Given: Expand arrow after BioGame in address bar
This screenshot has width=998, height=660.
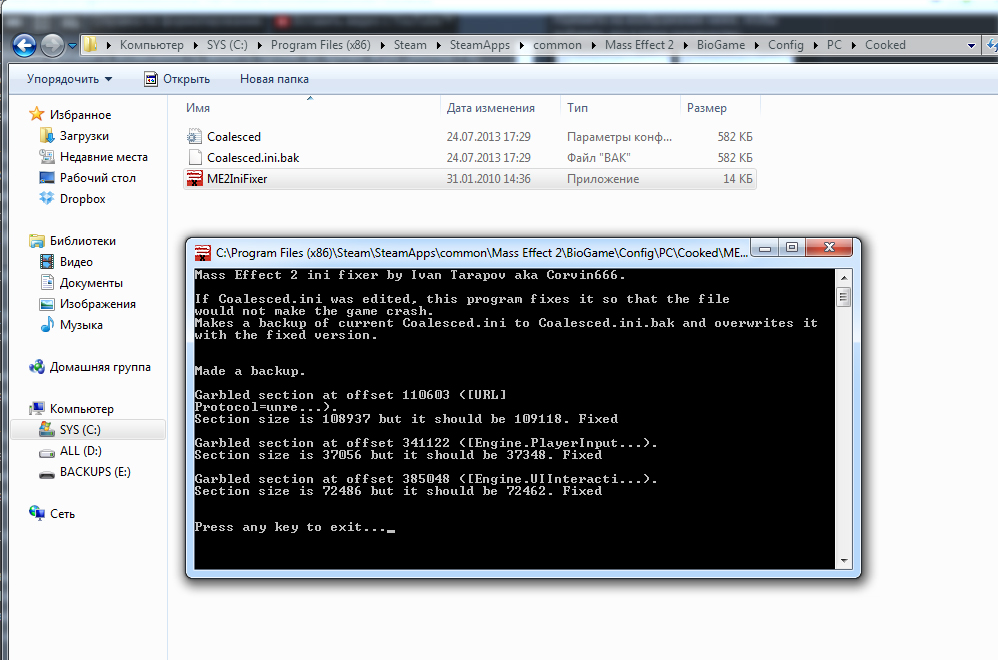Looking at the screenshot, I should tap(757, 45).
